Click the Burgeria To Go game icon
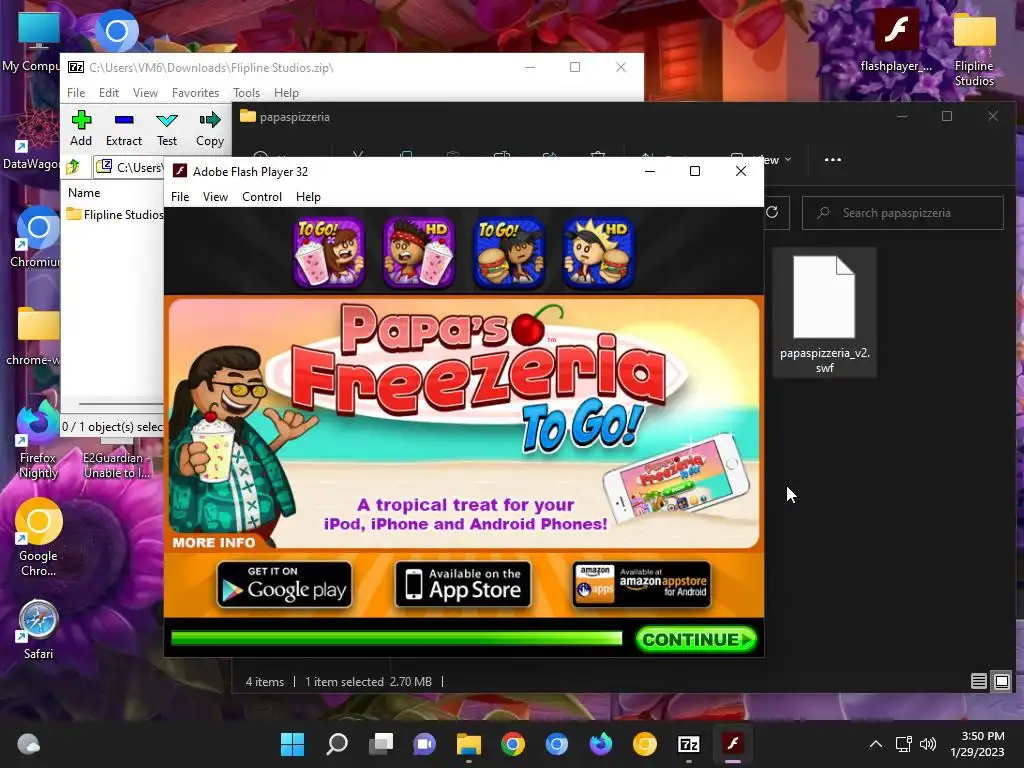1024x768 pixels. tap(509, 253)
